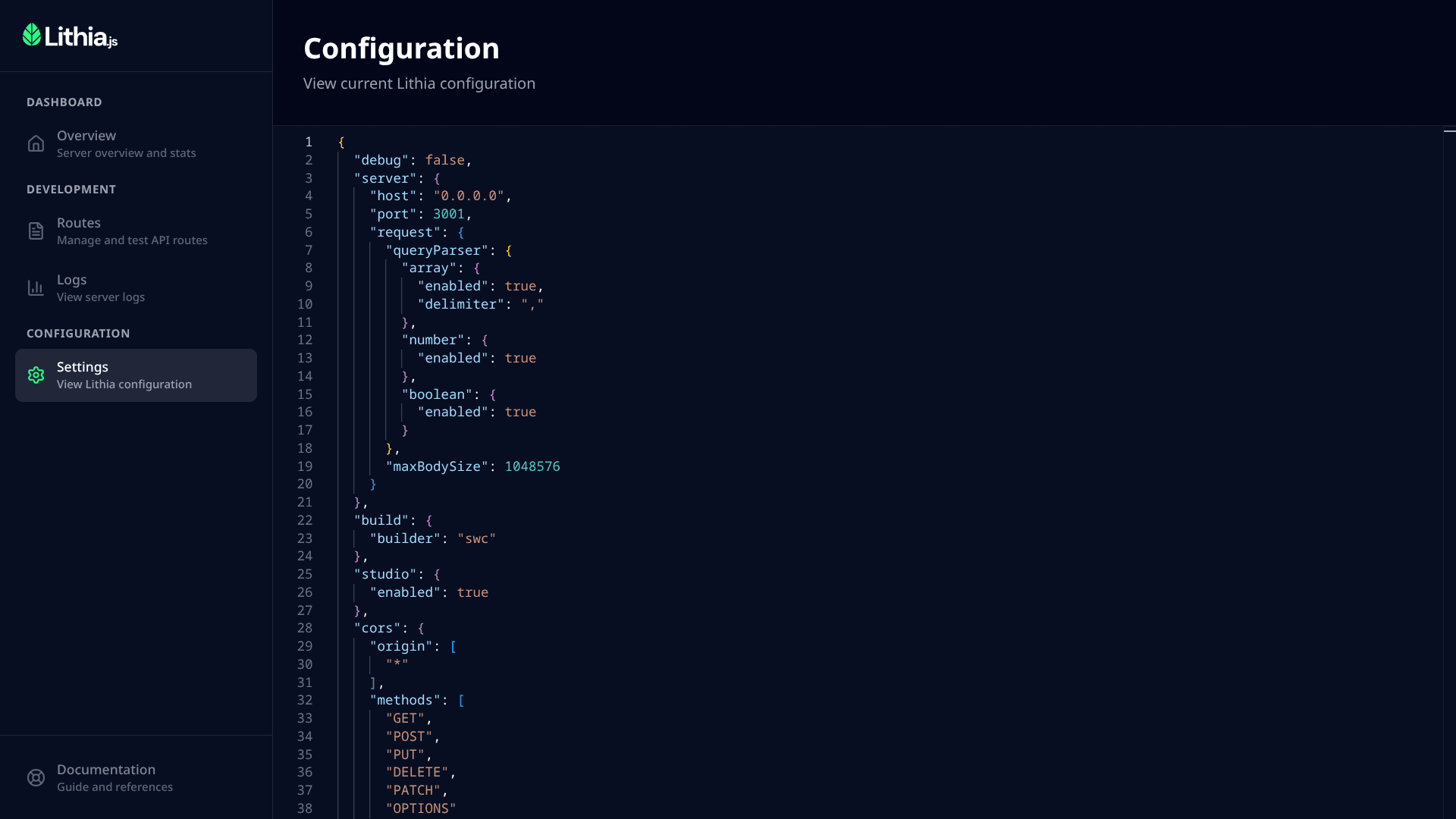Screen dimensions: 1456x819
Task: Click line number 22 in the gutter
Action: [305, 520]
